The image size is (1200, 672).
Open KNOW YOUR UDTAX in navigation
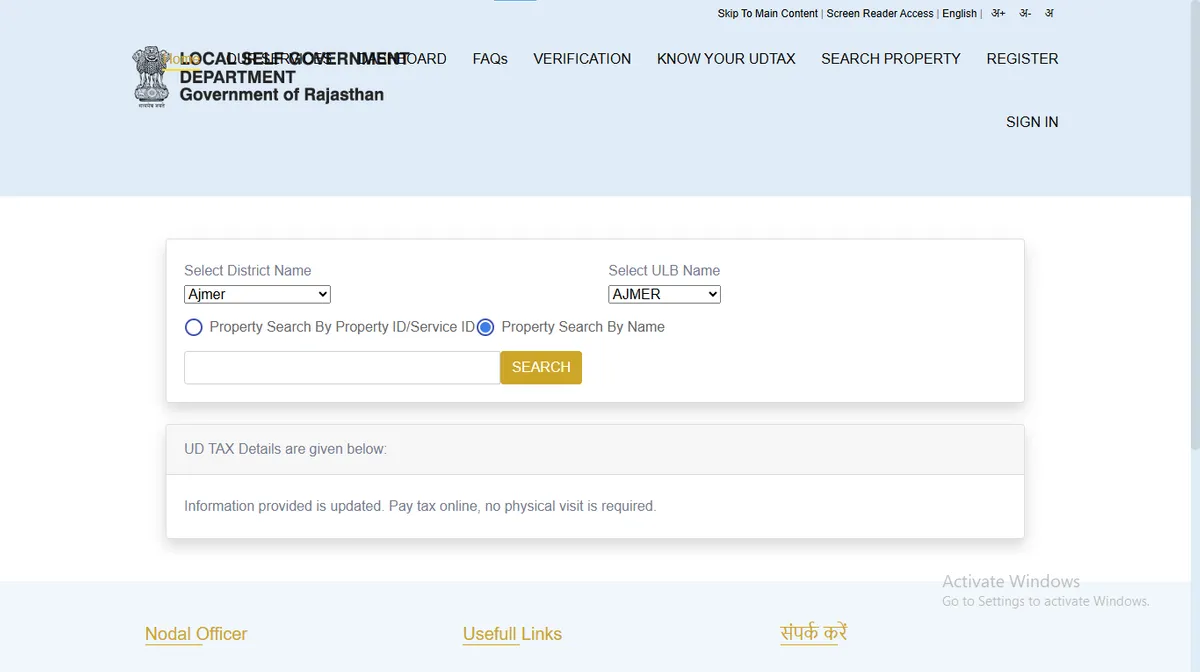click(x=726, y=59)
